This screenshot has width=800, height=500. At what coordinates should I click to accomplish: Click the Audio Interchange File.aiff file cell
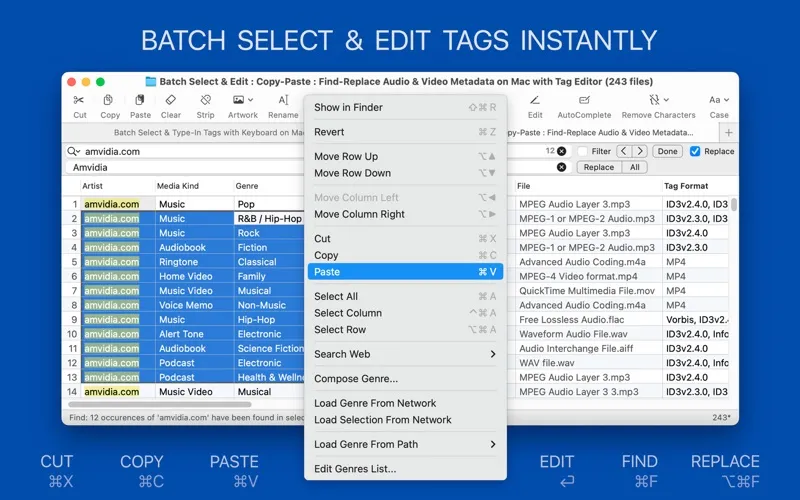coord(588,348)
